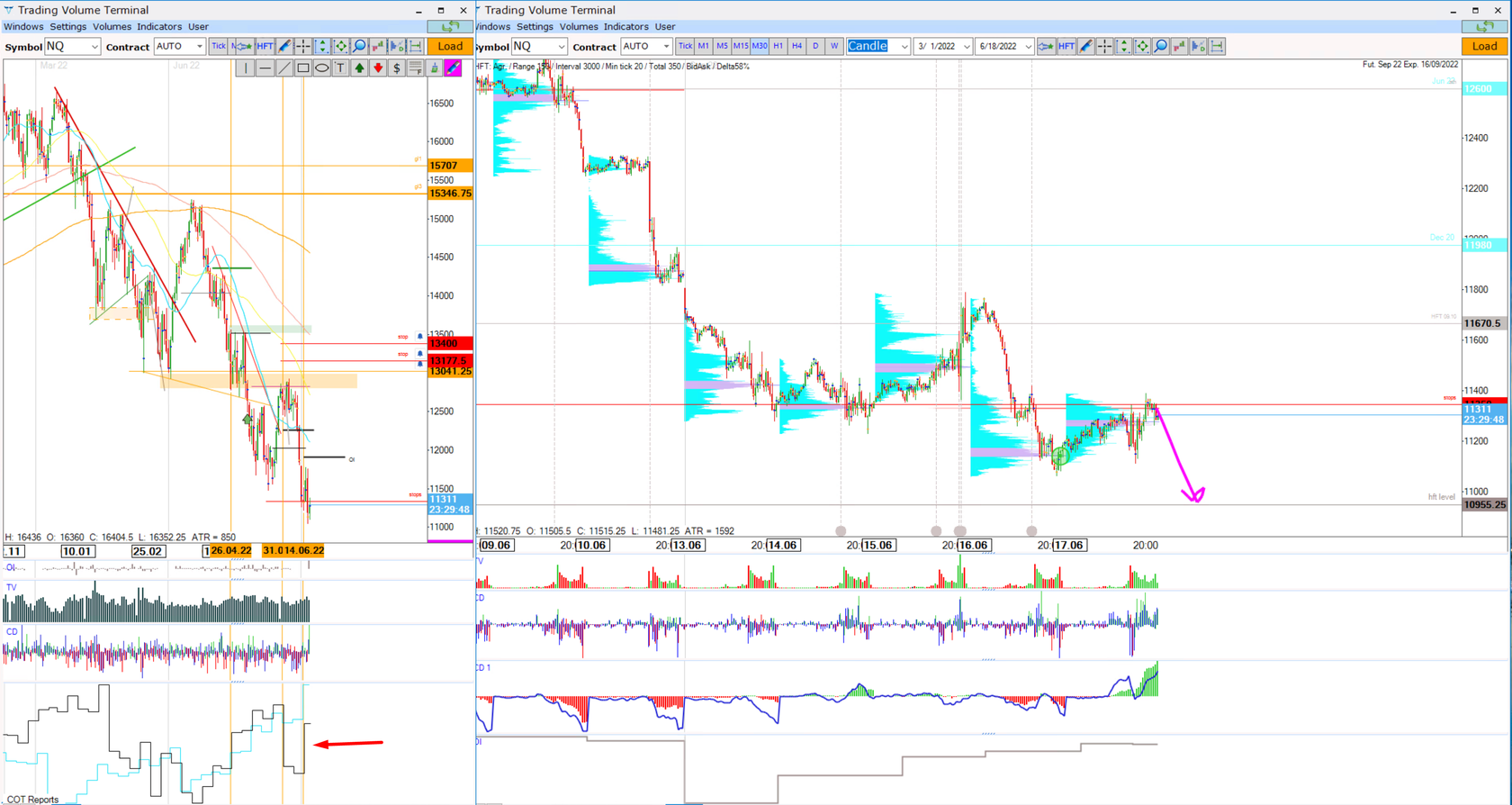
Task: Select M1 timeframe in right window
Action: tap(704, 46)
